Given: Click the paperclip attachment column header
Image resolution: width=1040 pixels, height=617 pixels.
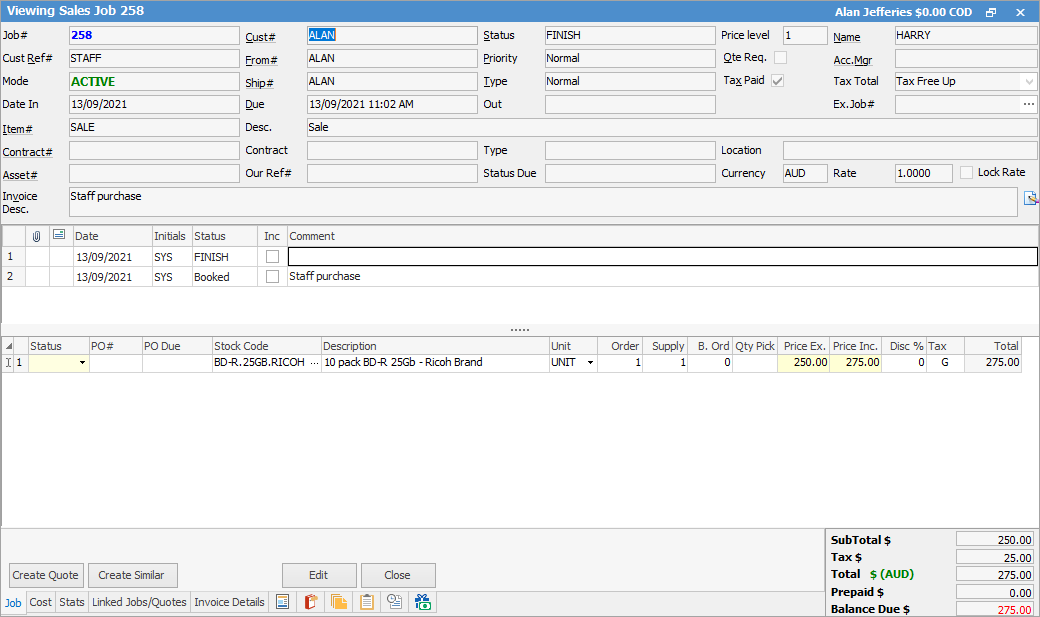Looking at the screenshot, I should point(36,236).
